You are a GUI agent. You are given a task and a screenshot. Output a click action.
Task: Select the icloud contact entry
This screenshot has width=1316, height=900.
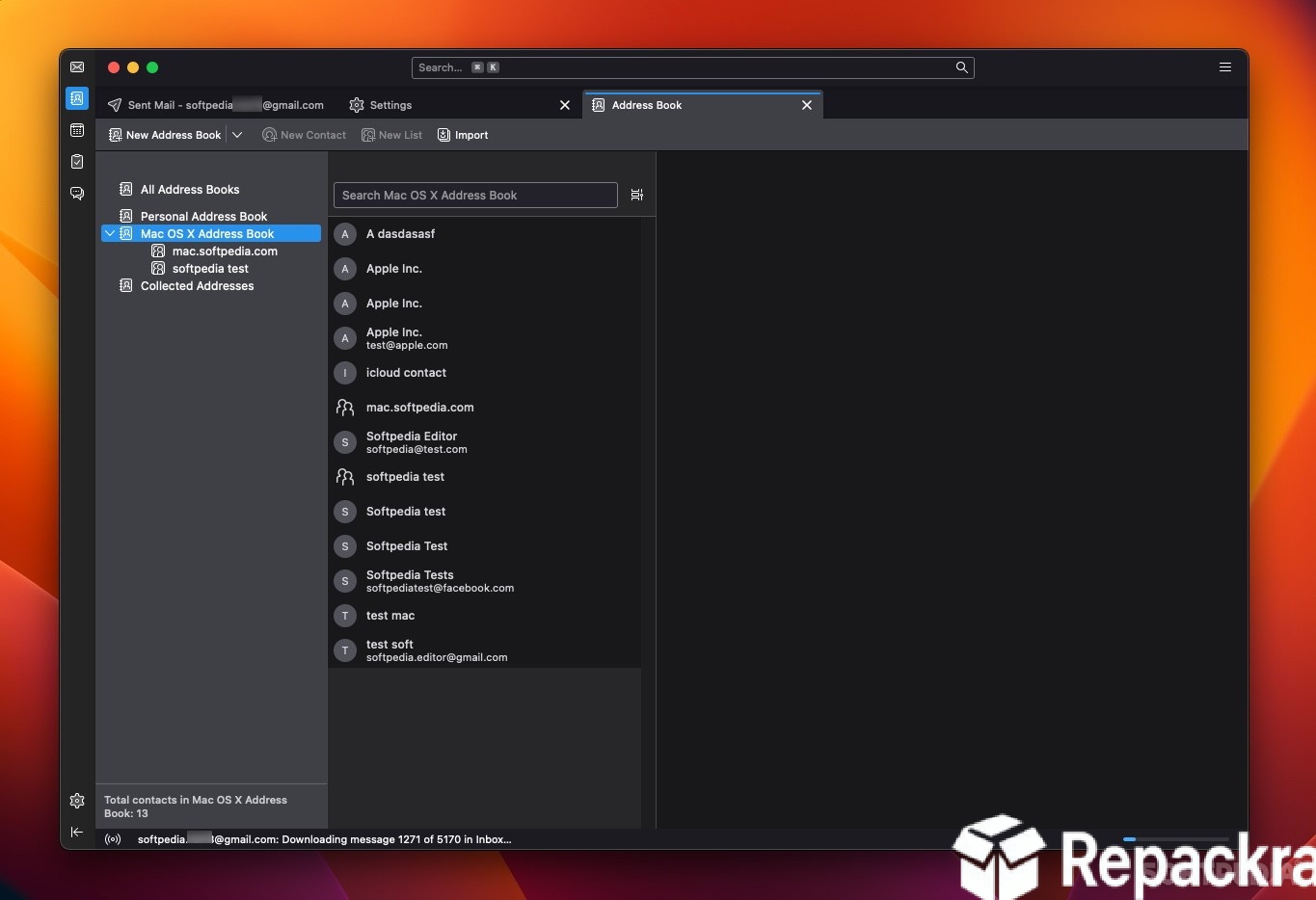[485, 373]
